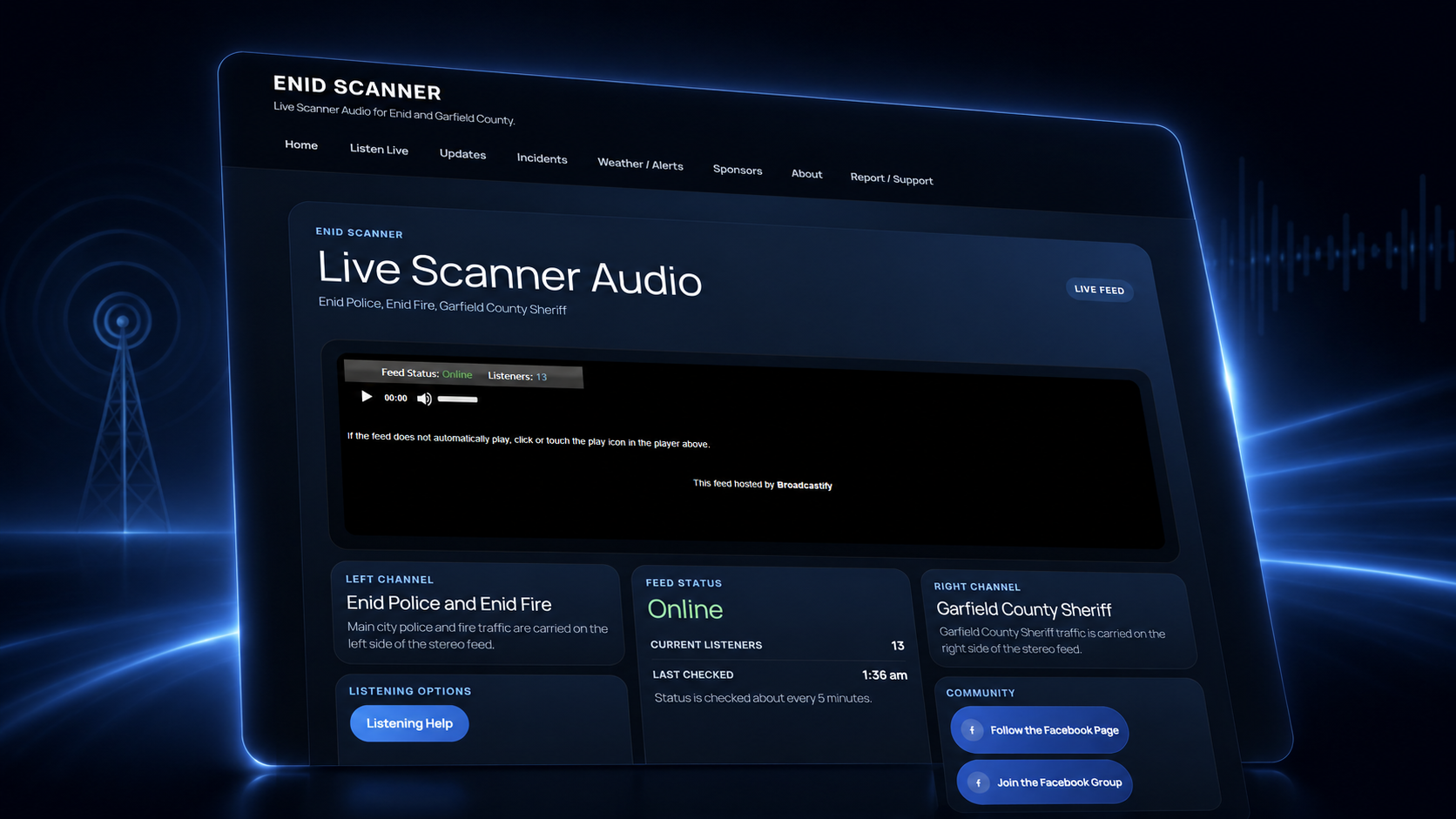Click the CURRENT LISTENERS value 13
1456x819 pixels.
pos(897,646)
